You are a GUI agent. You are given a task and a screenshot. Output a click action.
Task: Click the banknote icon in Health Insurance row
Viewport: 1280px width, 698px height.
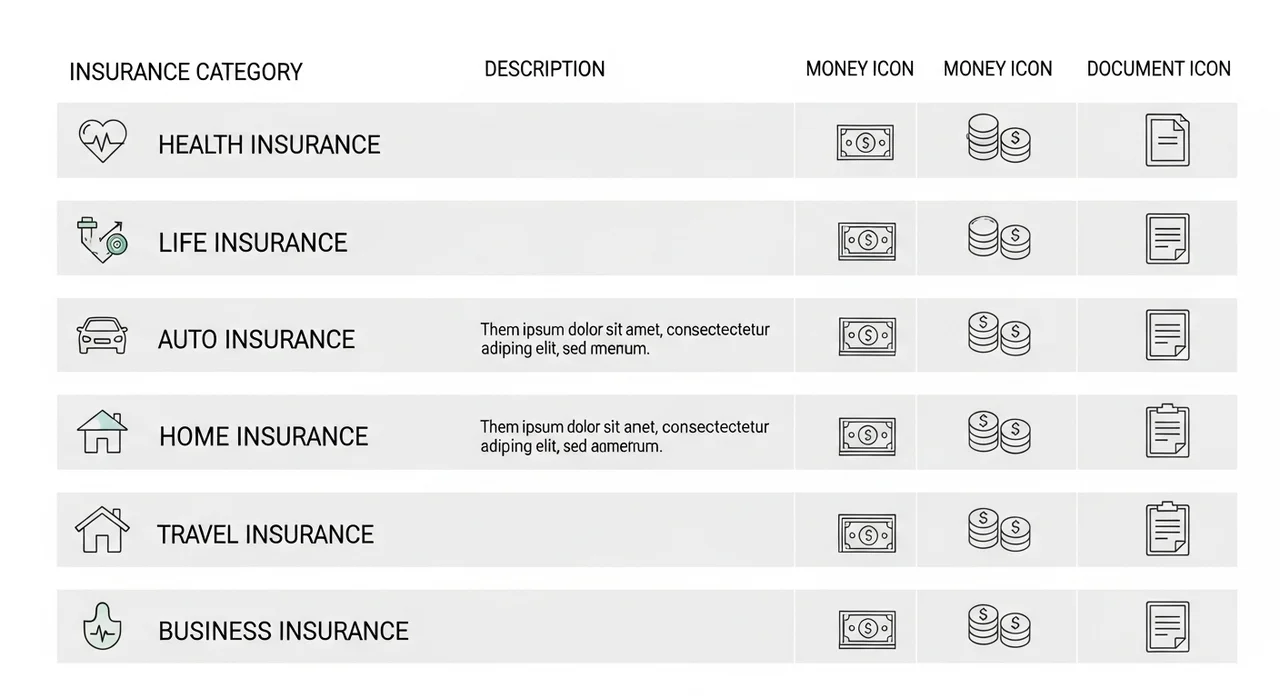[x=865, y=143]
